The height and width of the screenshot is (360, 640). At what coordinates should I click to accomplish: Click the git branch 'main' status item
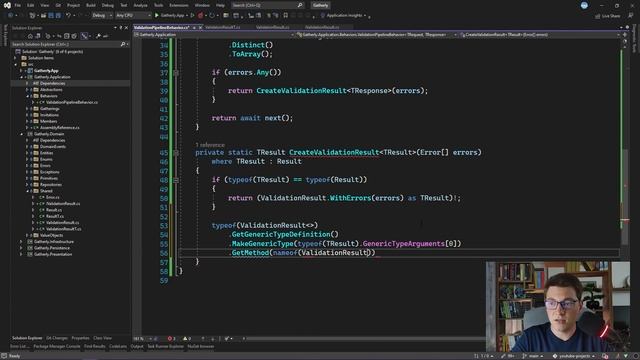tap(532, 356)
